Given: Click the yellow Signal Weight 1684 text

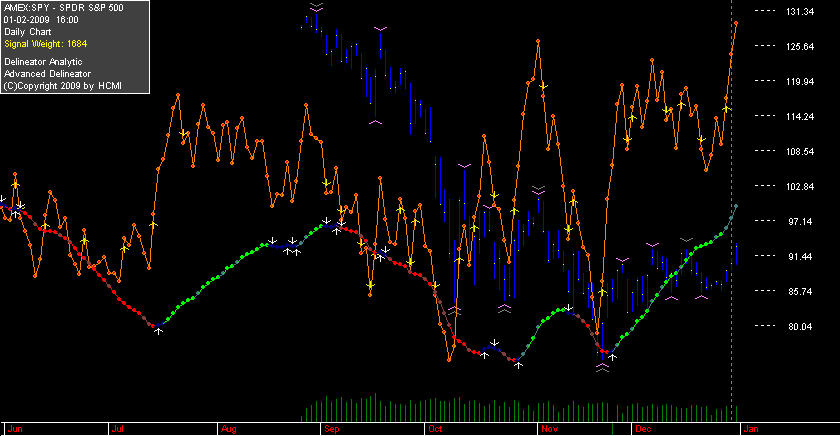Looking at the screenshot, I should [x=46, y=44].
